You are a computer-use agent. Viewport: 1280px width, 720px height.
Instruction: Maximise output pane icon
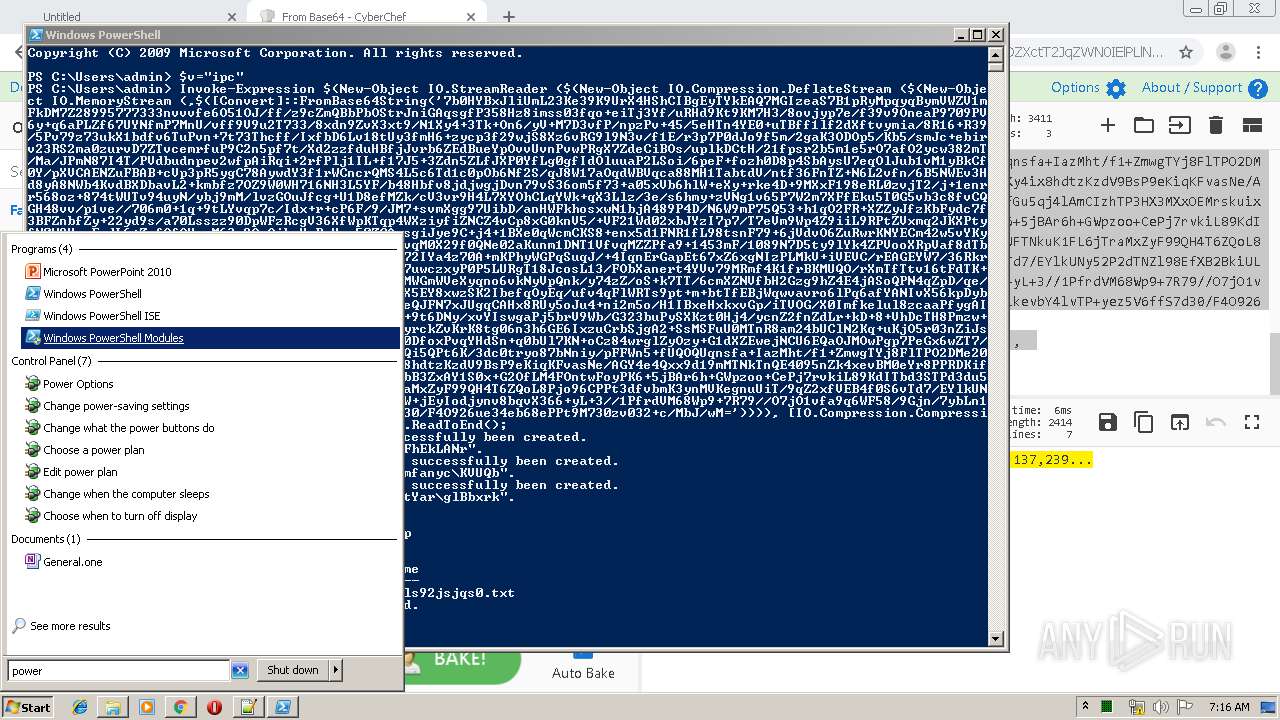[1252, 422]
